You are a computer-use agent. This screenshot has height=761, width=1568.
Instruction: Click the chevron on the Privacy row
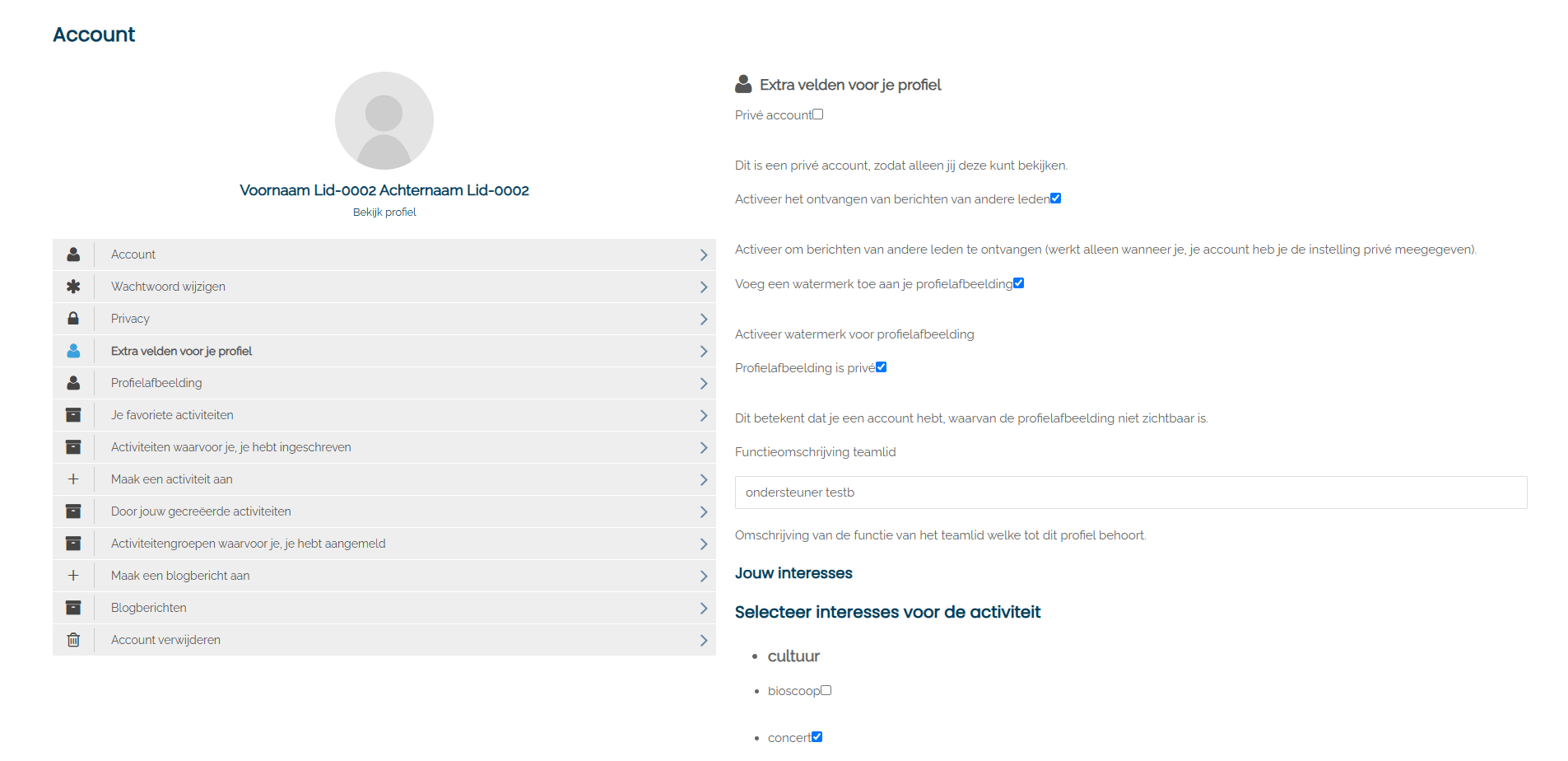click(704, 320)
